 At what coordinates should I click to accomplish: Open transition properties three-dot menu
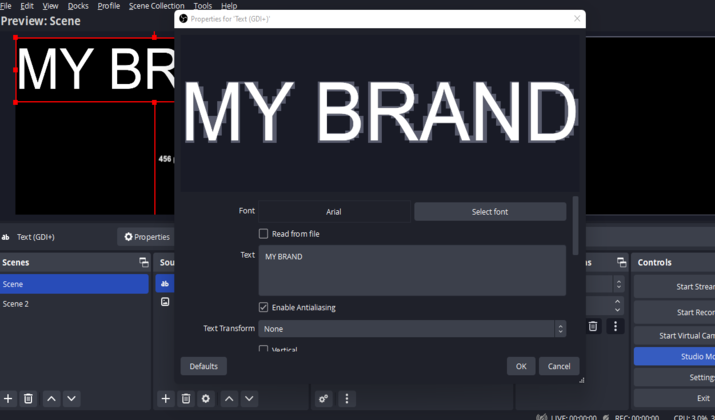(x=616, y=326)
